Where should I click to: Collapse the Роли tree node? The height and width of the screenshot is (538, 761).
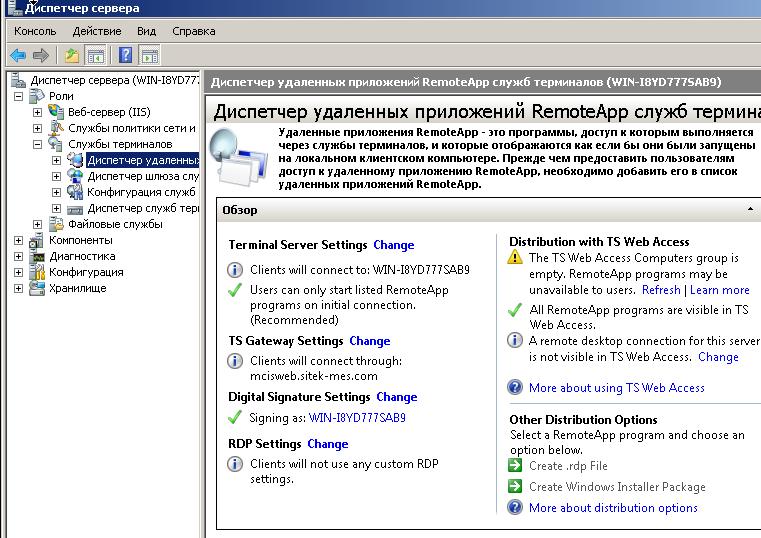point(18,96)
